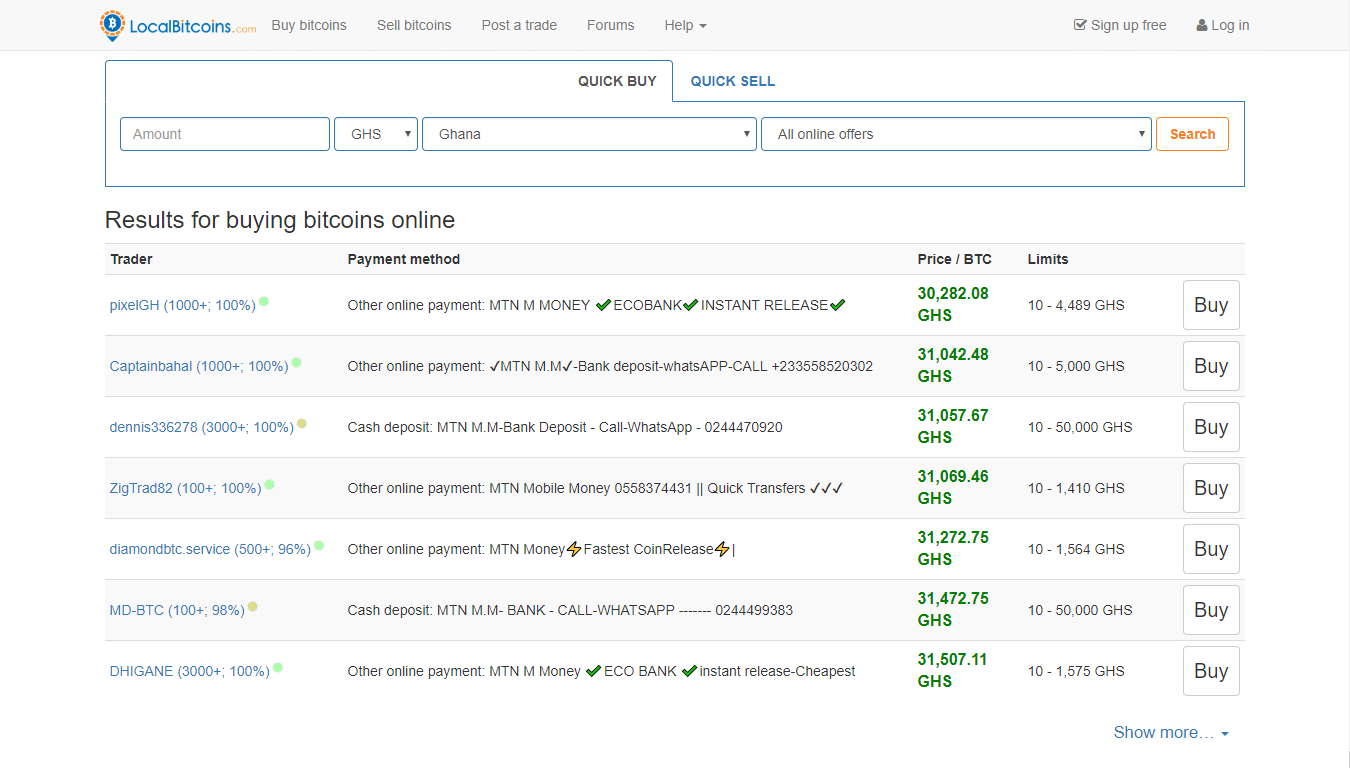Click the Price / BTC column header
1350x768 pixels.
pos(955,259)
